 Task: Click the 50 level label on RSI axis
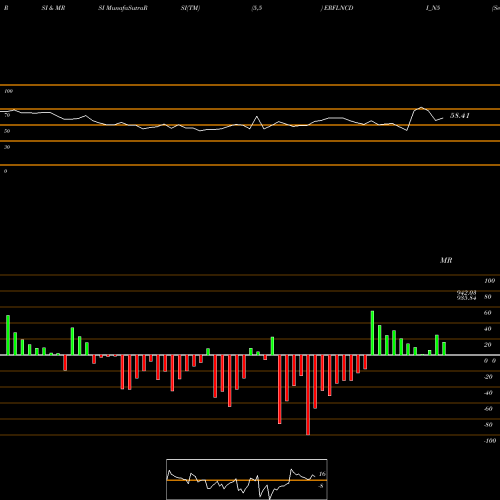(x=7, y=131)
